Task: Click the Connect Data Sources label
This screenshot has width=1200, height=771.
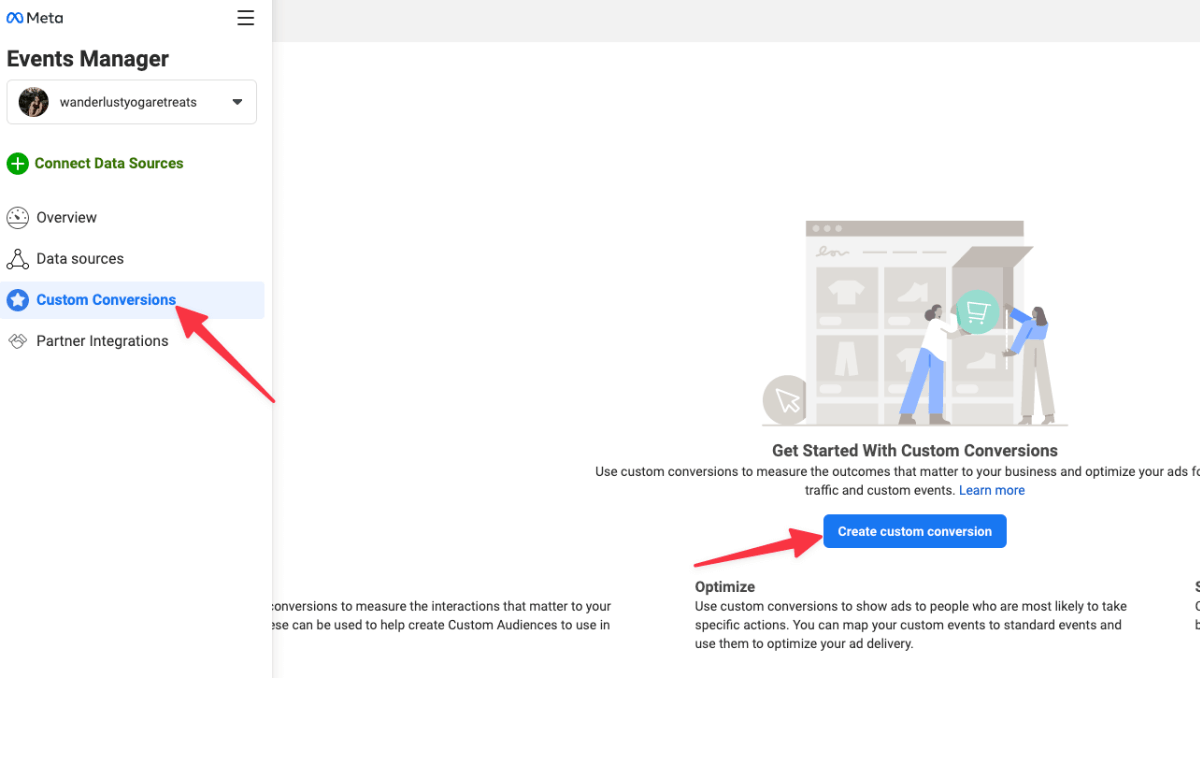Action: (108, 163)
